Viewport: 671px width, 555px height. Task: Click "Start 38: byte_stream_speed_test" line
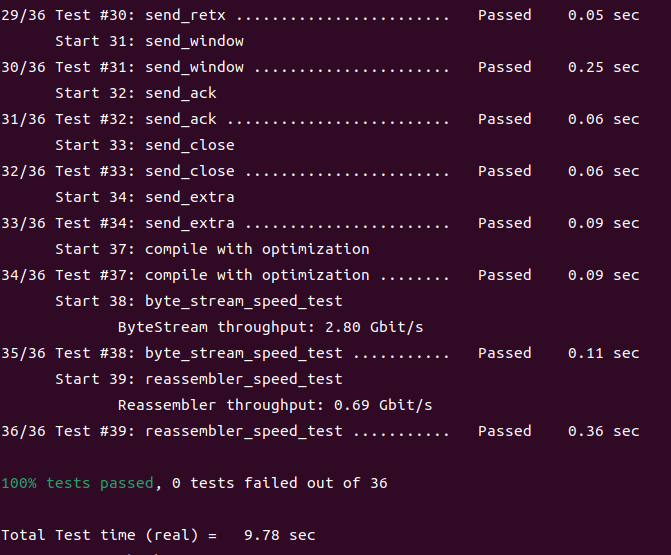tap(198, 301)
